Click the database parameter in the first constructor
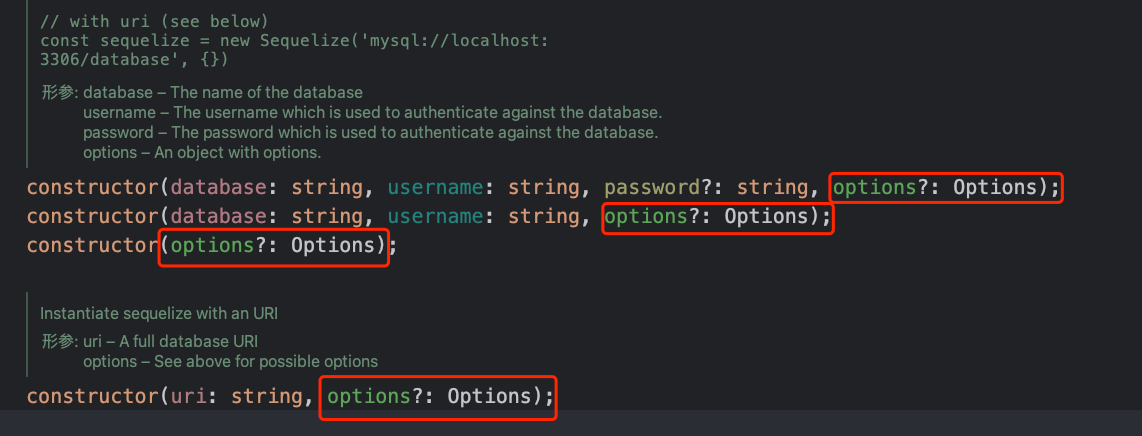The width and height of the screenshot is (1142, 436). (214, 188)
